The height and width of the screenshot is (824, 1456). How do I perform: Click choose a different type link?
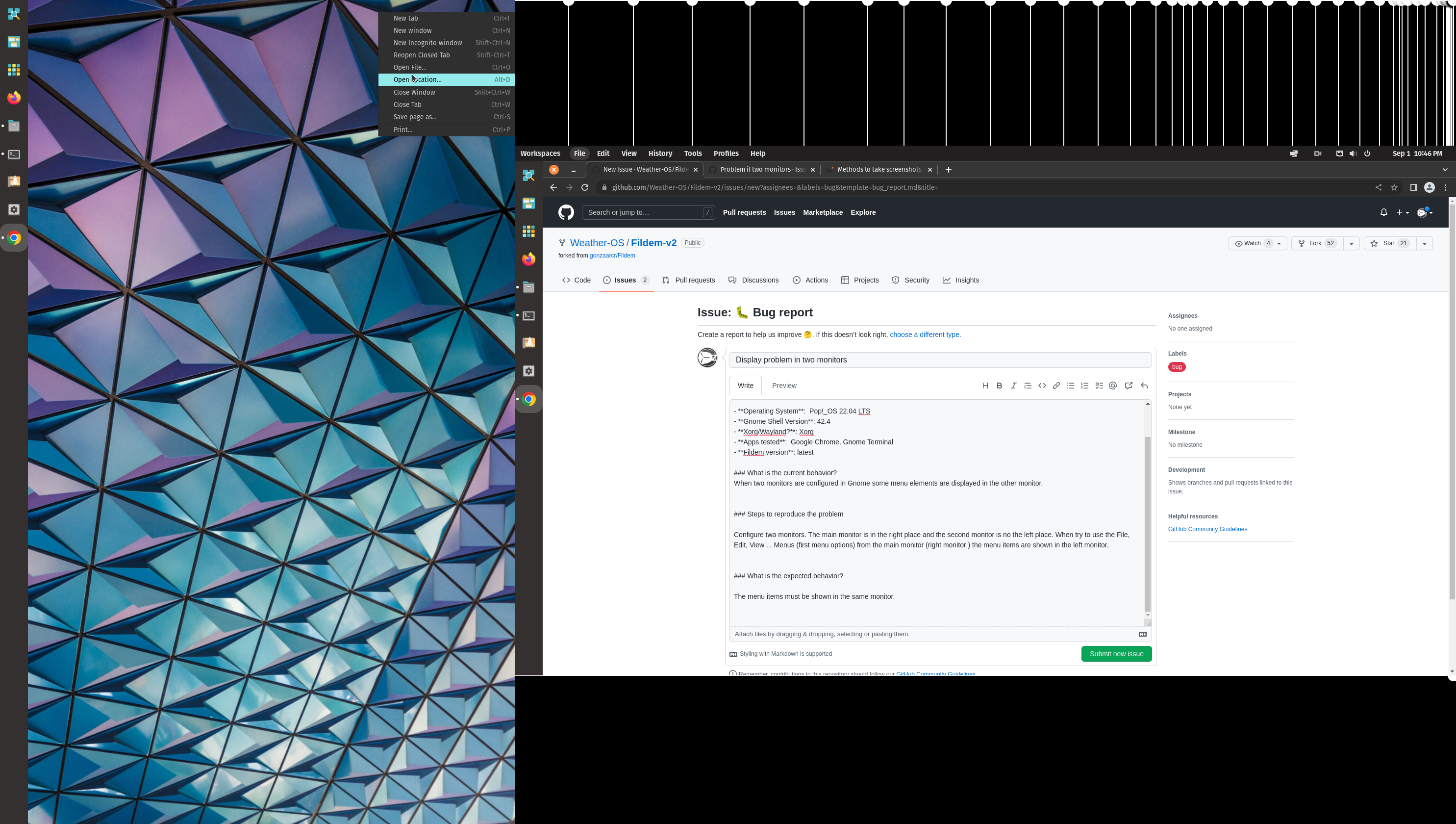coord(925,335)
